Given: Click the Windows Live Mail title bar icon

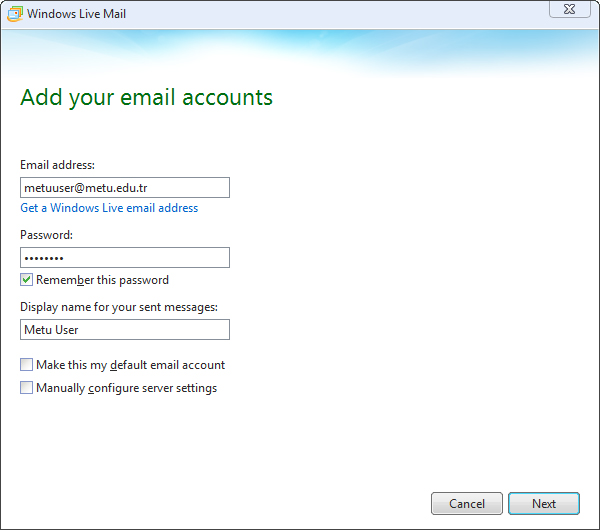Looking at the screenshot, I should coord(15,14).
